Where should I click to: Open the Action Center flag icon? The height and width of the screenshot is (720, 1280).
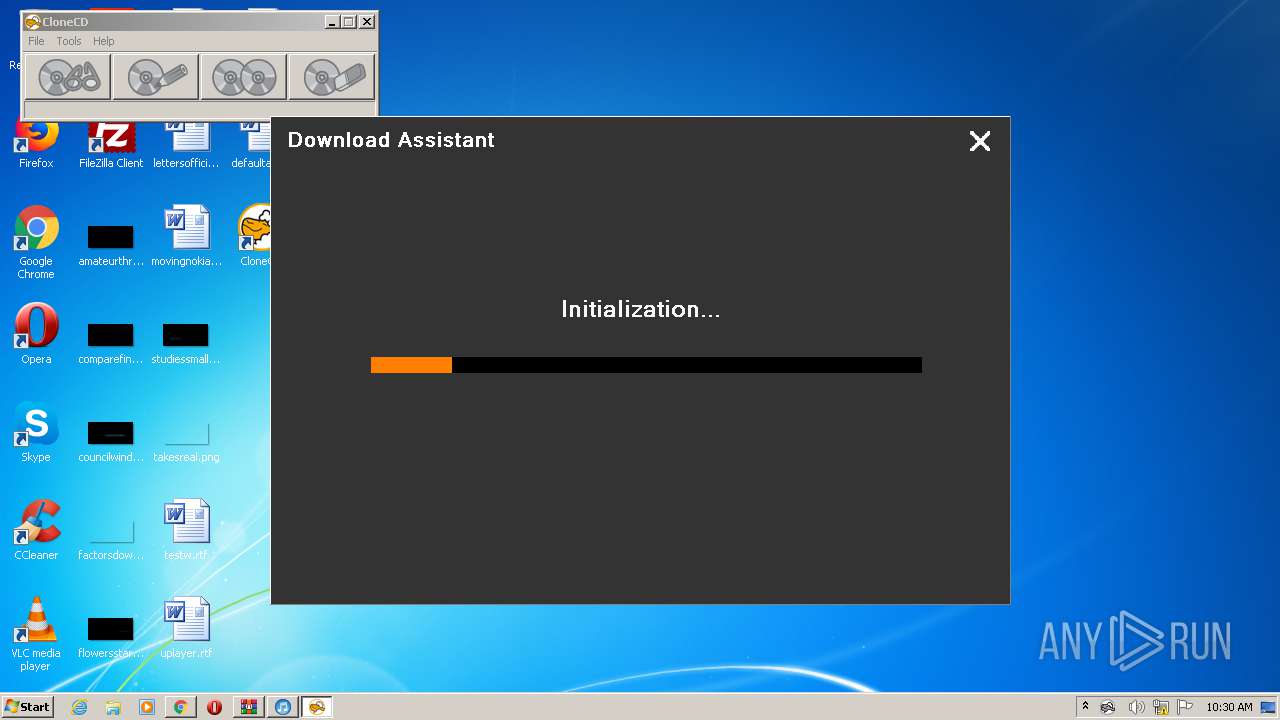point(1185,707)
